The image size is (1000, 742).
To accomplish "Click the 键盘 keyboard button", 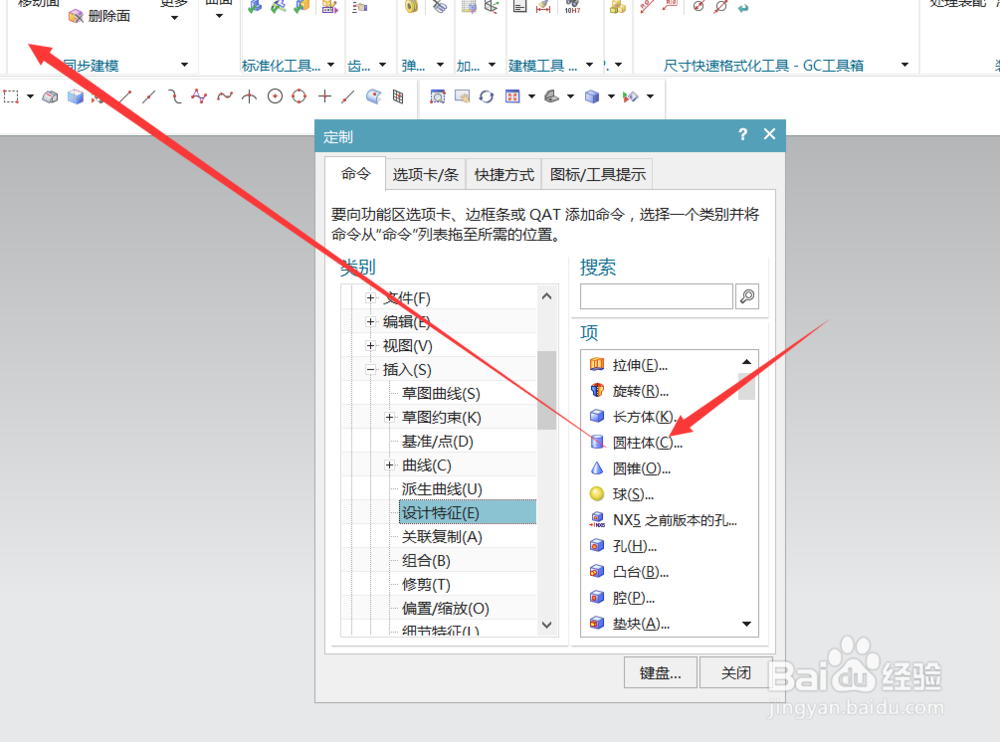I will tap(660, 672).
